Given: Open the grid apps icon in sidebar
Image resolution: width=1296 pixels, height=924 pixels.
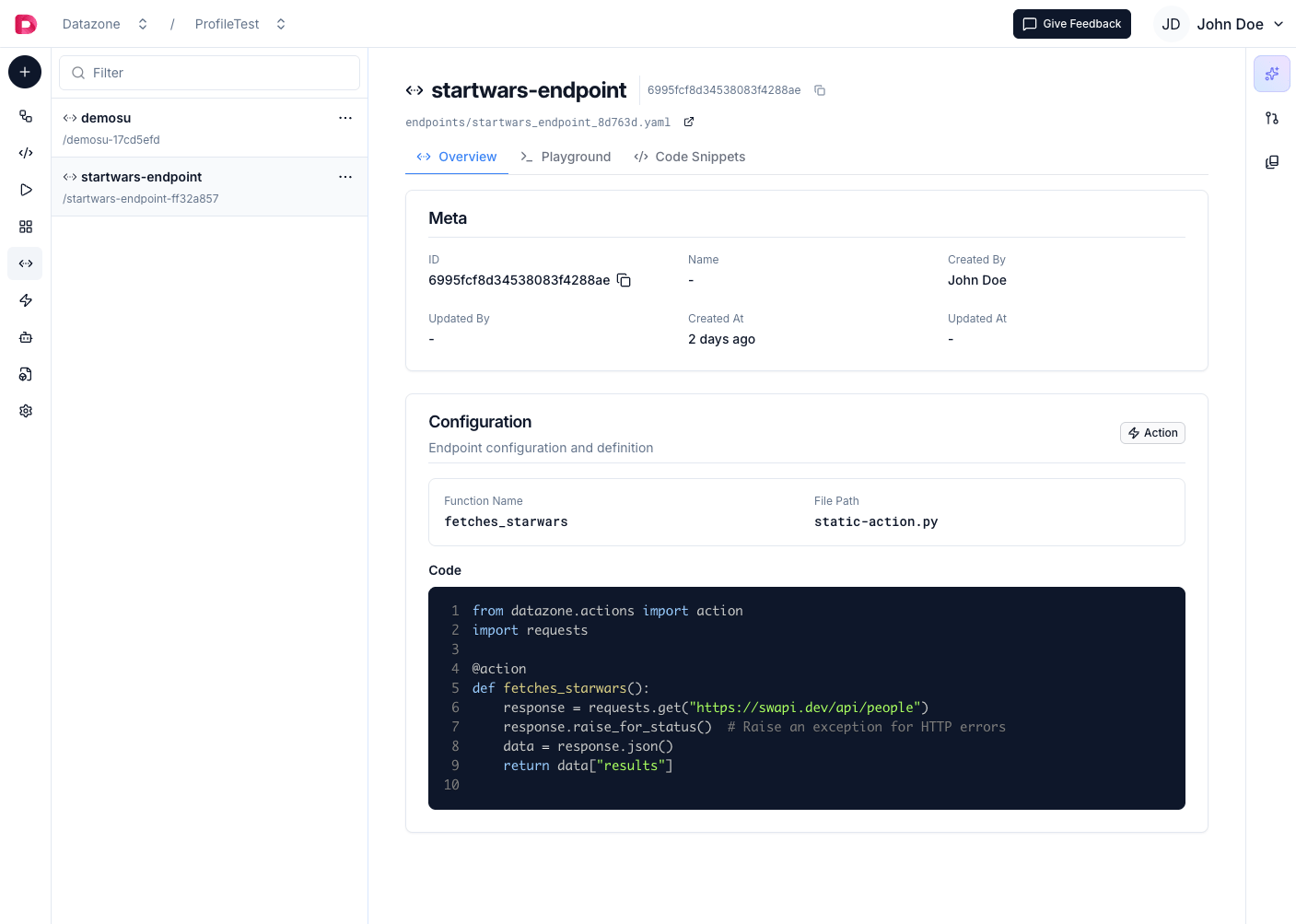Looking at the screenshot, I should pos(26,227).
